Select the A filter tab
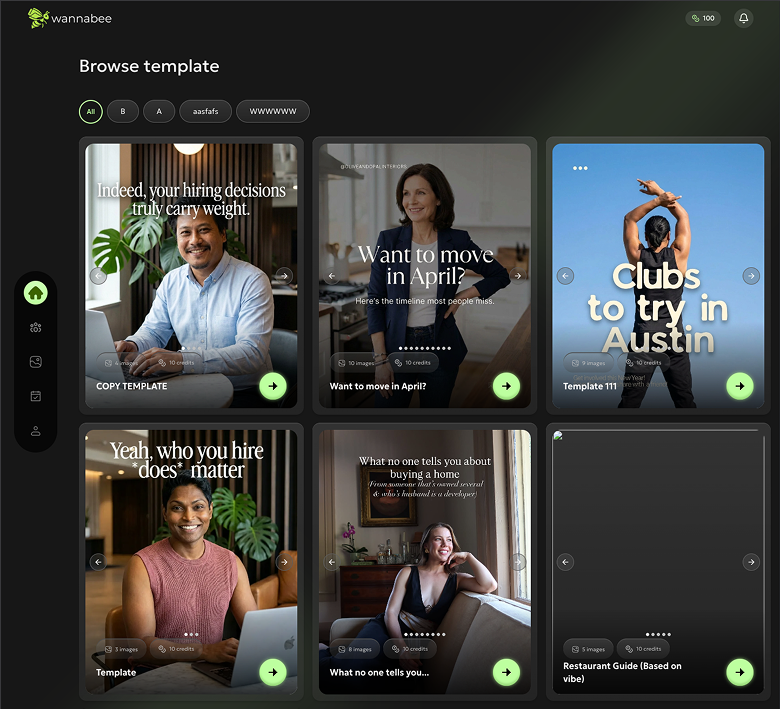Image resolution: width=780 pixels, height=709 pixels. point(159,111)
